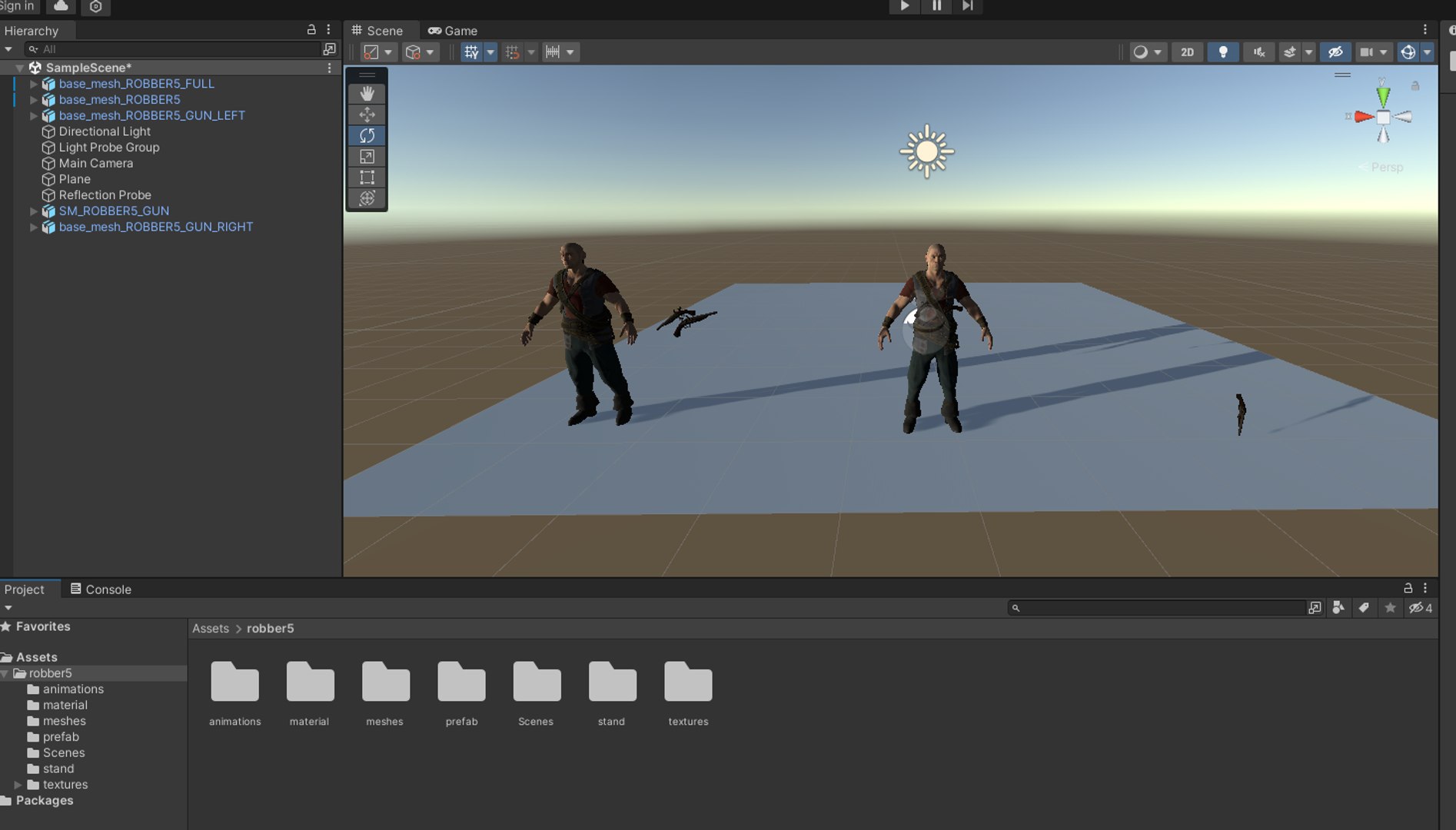
Task: Select the Move tool in scene toolbar
Action: [x=367, y=115]
